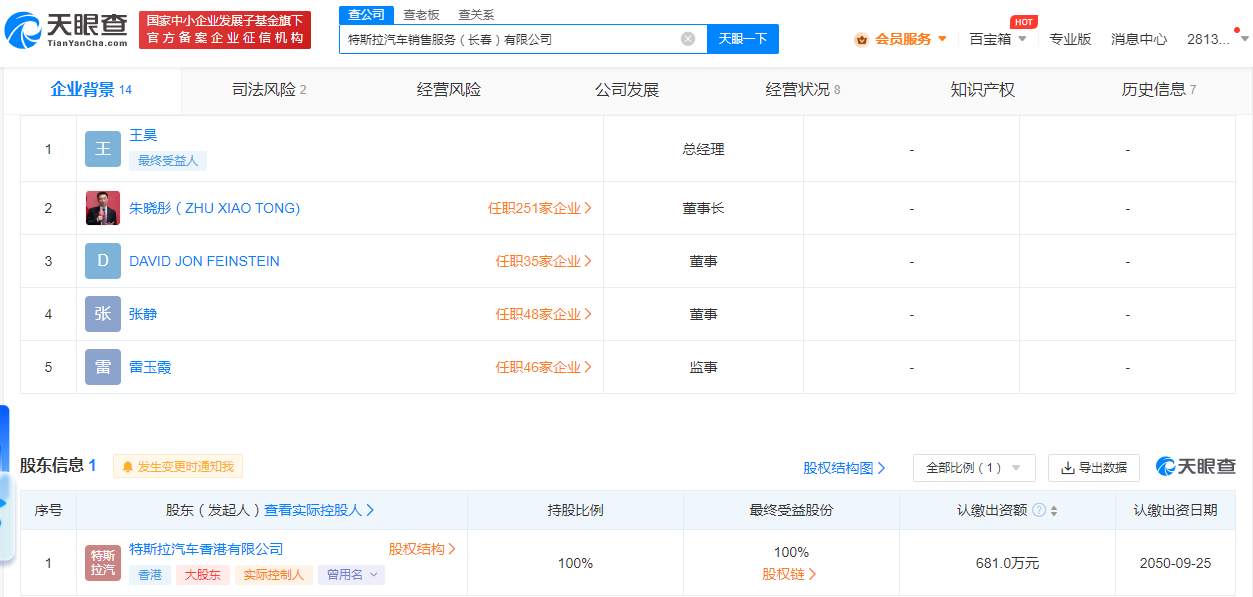Screen dimensions: 1253x597
Task: Click the 681.0万元 capital value
Action: (1007, 563)
